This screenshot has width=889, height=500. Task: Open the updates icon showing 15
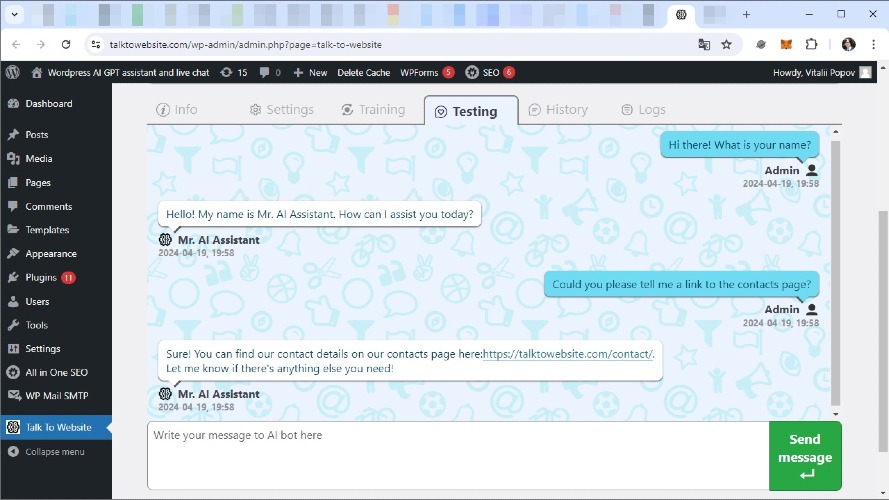(234, 73)
